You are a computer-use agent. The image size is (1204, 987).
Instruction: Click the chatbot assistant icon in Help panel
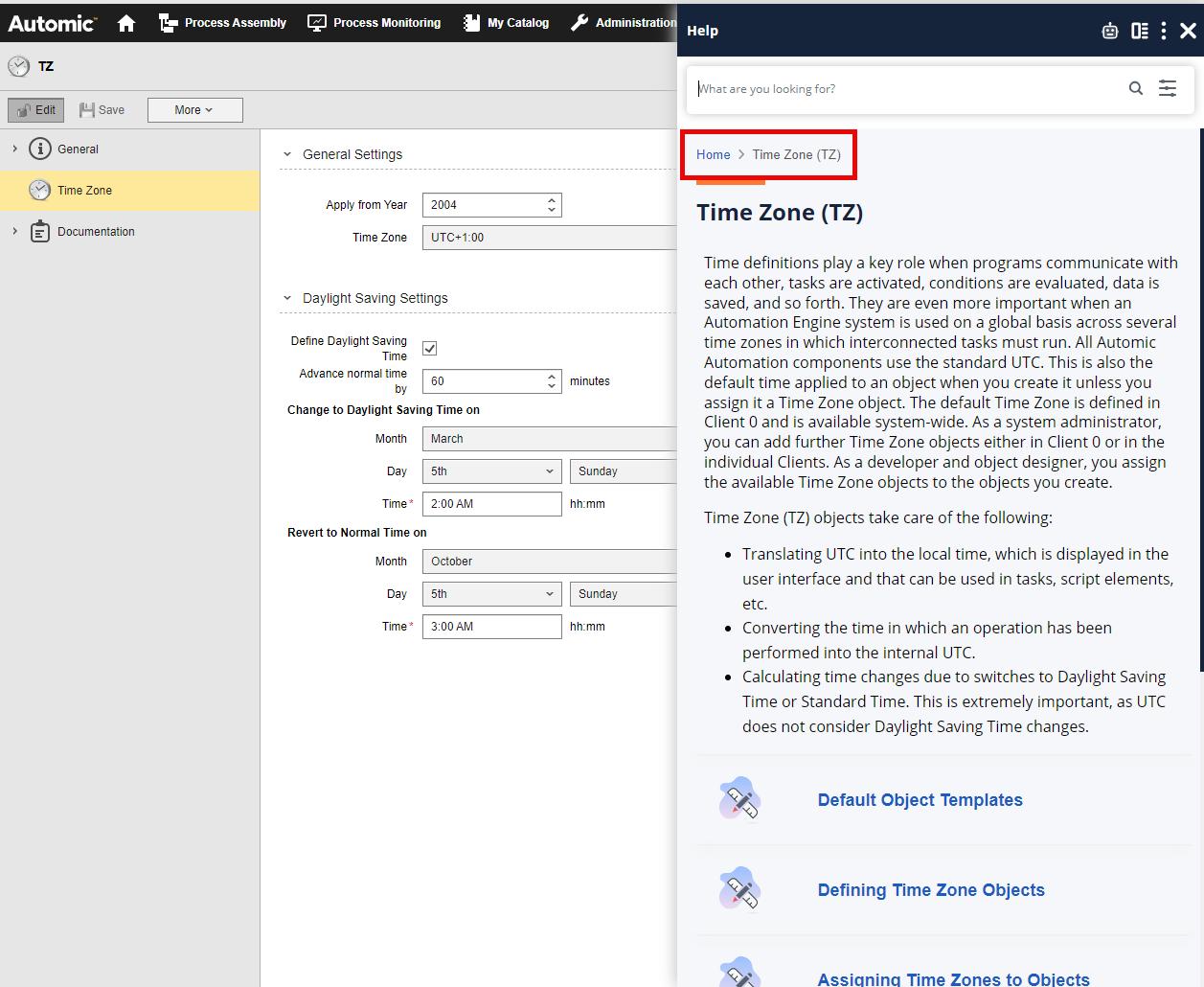[1109, 30]
